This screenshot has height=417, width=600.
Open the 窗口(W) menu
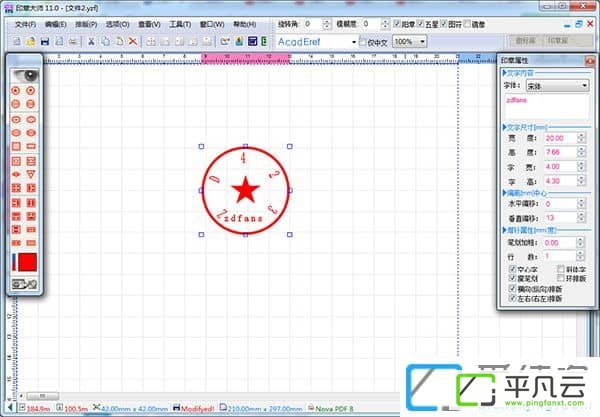tap(212, 24)
